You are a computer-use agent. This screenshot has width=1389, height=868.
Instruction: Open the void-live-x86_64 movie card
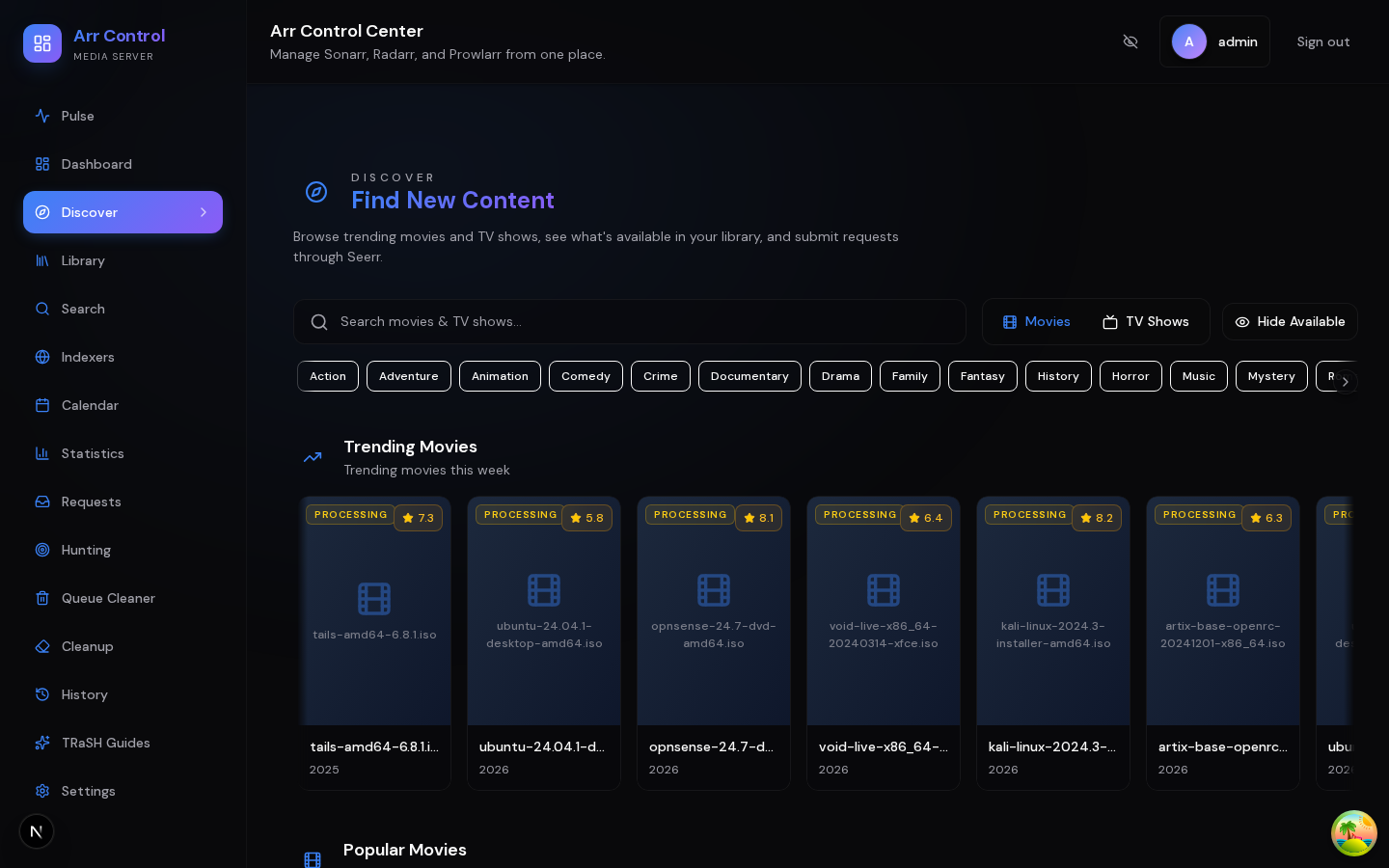coord(884,643)
